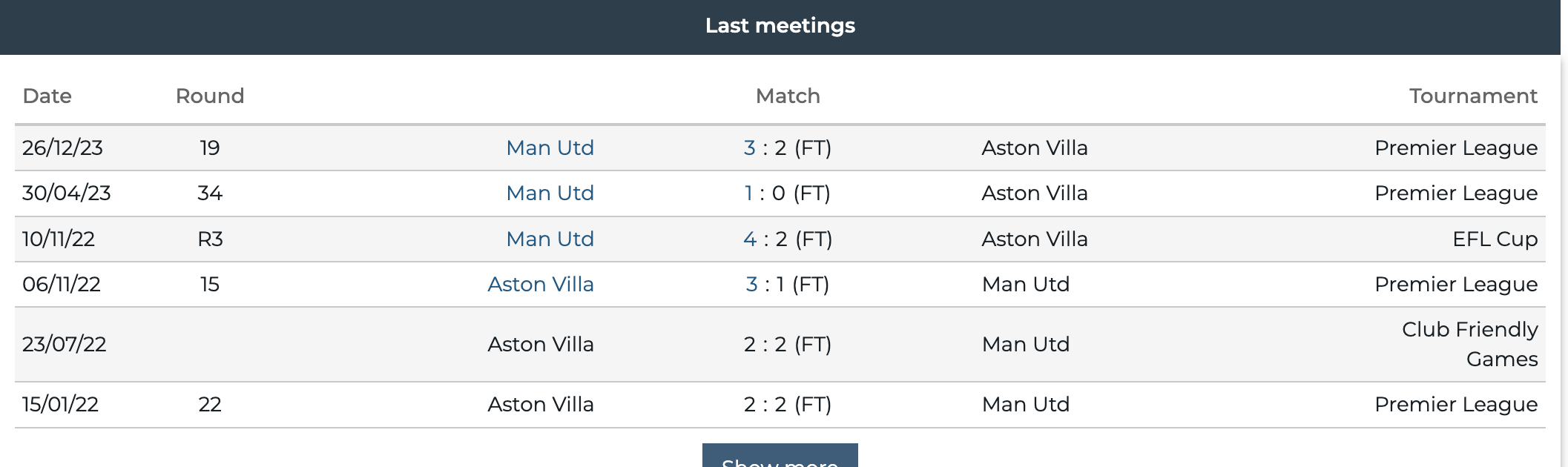Open the 1 : 0 (FT) score
Screen dimensions: 1568x467
(787, 193)
